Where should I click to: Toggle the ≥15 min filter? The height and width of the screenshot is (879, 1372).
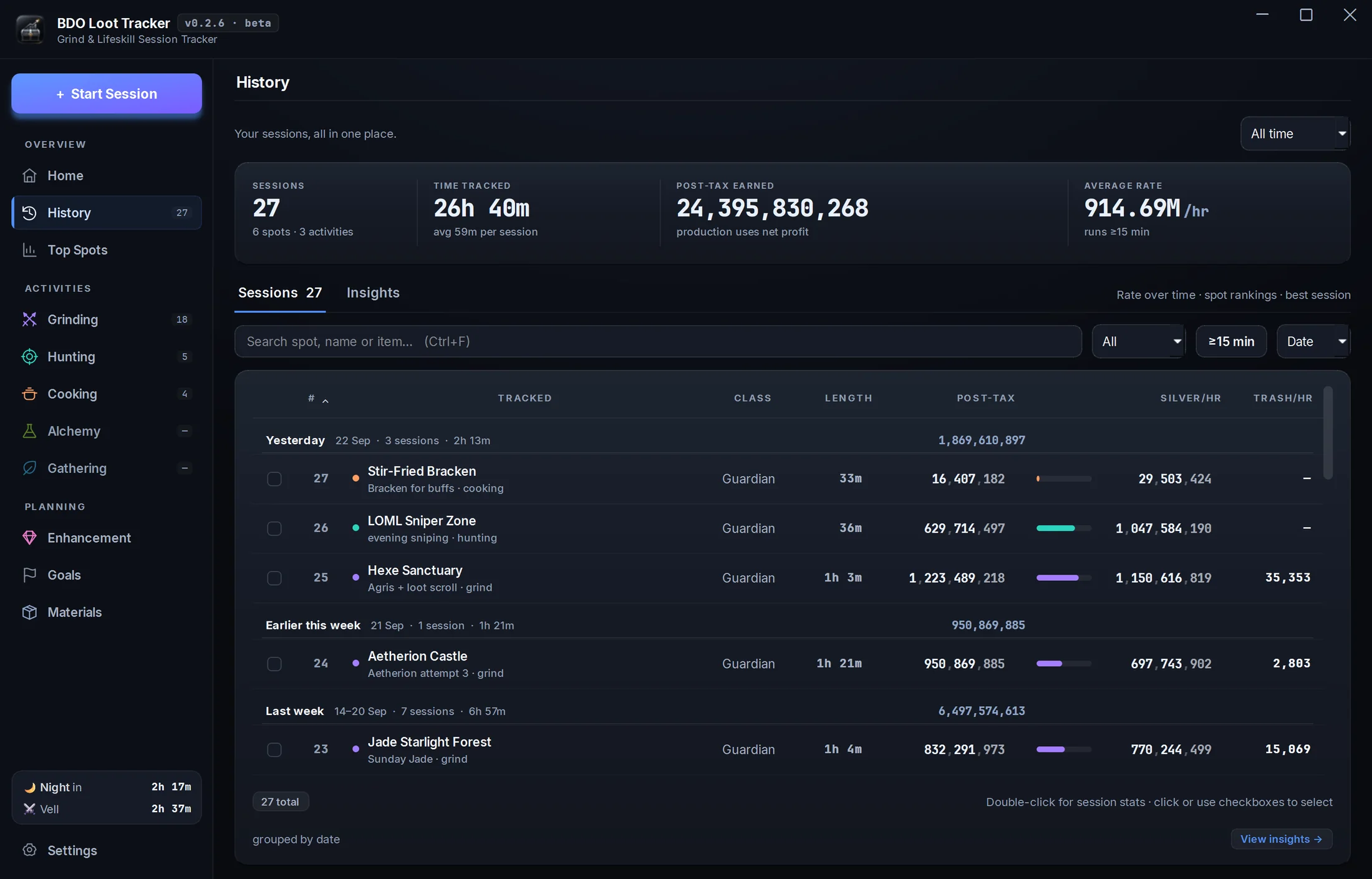1231,341
